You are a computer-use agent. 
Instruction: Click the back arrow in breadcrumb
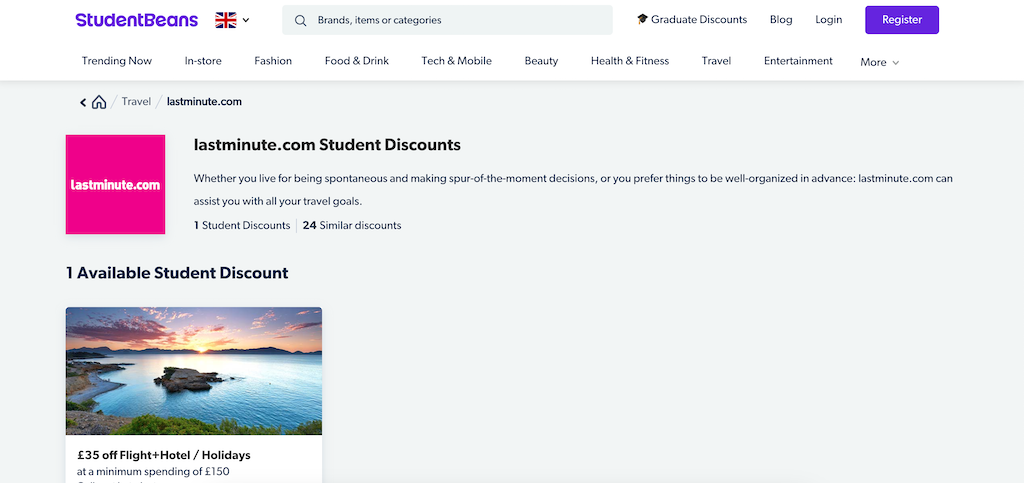(x=83, y=102)
